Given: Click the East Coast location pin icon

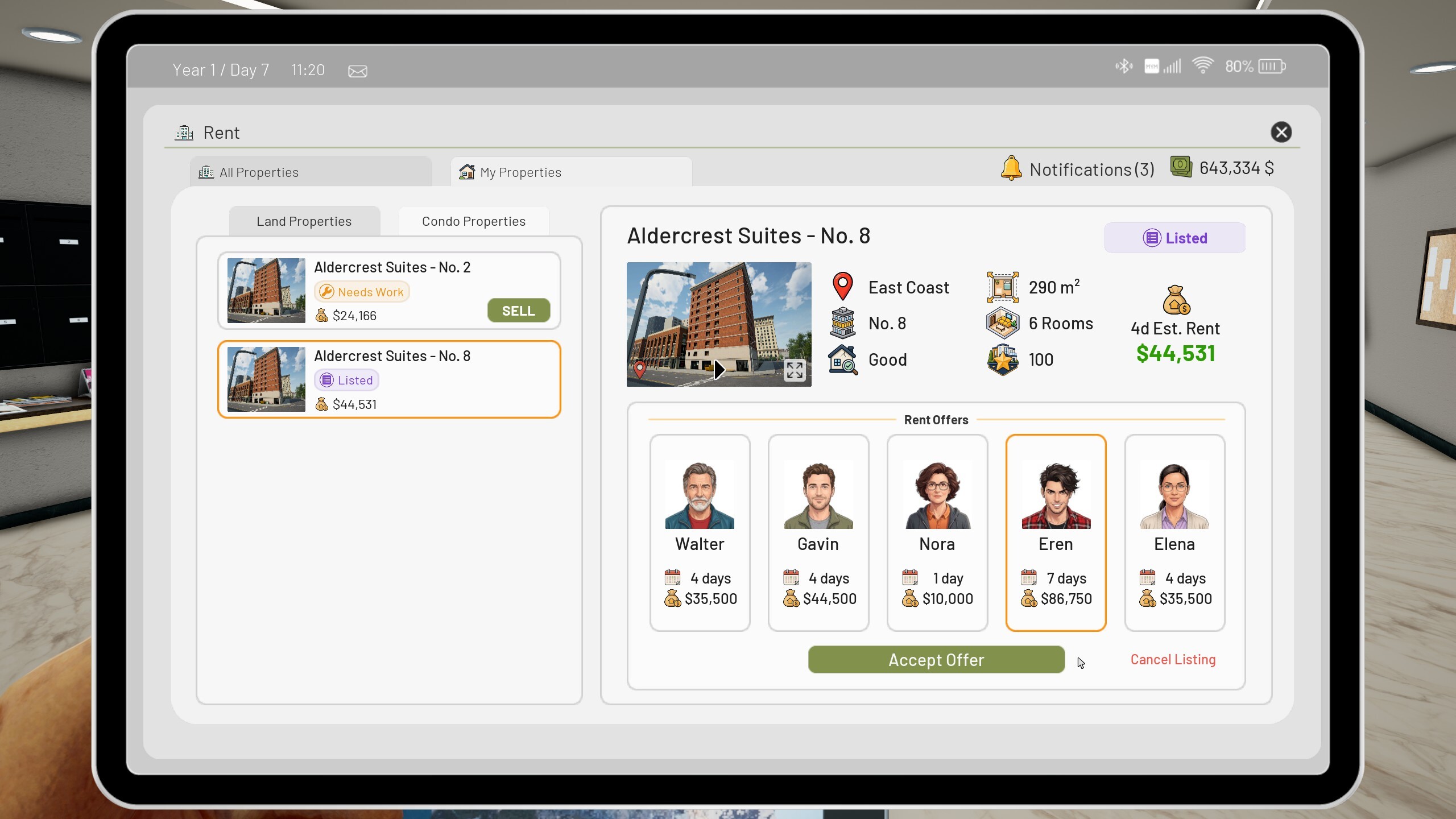Looking at the screenshot, I should click(x=842, y=287).
